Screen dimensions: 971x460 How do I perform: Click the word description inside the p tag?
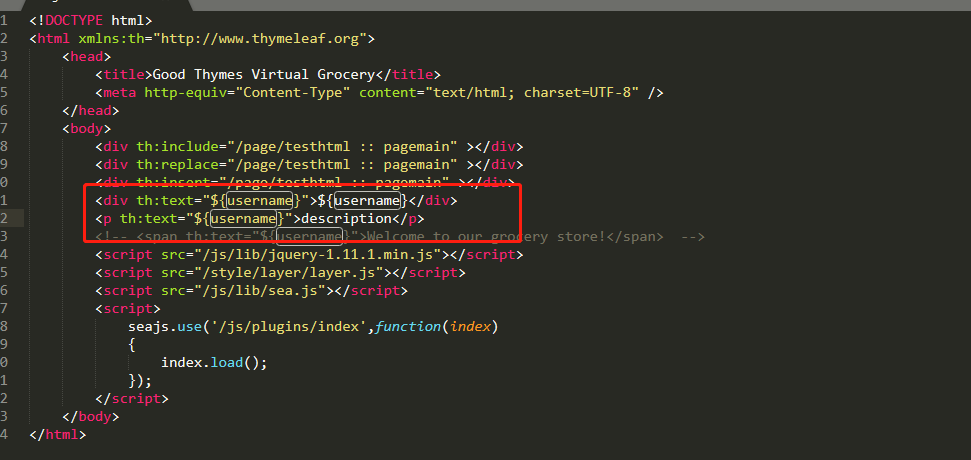pyautogui.click(x=346, y=219)
